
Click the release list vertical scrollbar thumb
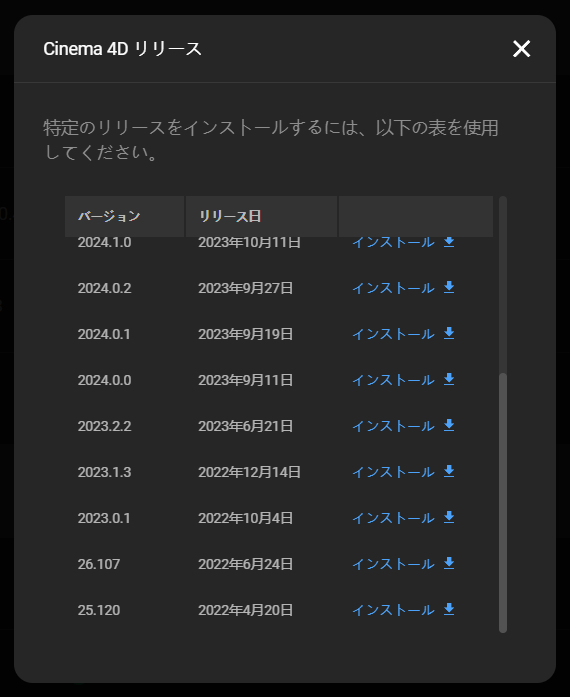click(503, 502)
